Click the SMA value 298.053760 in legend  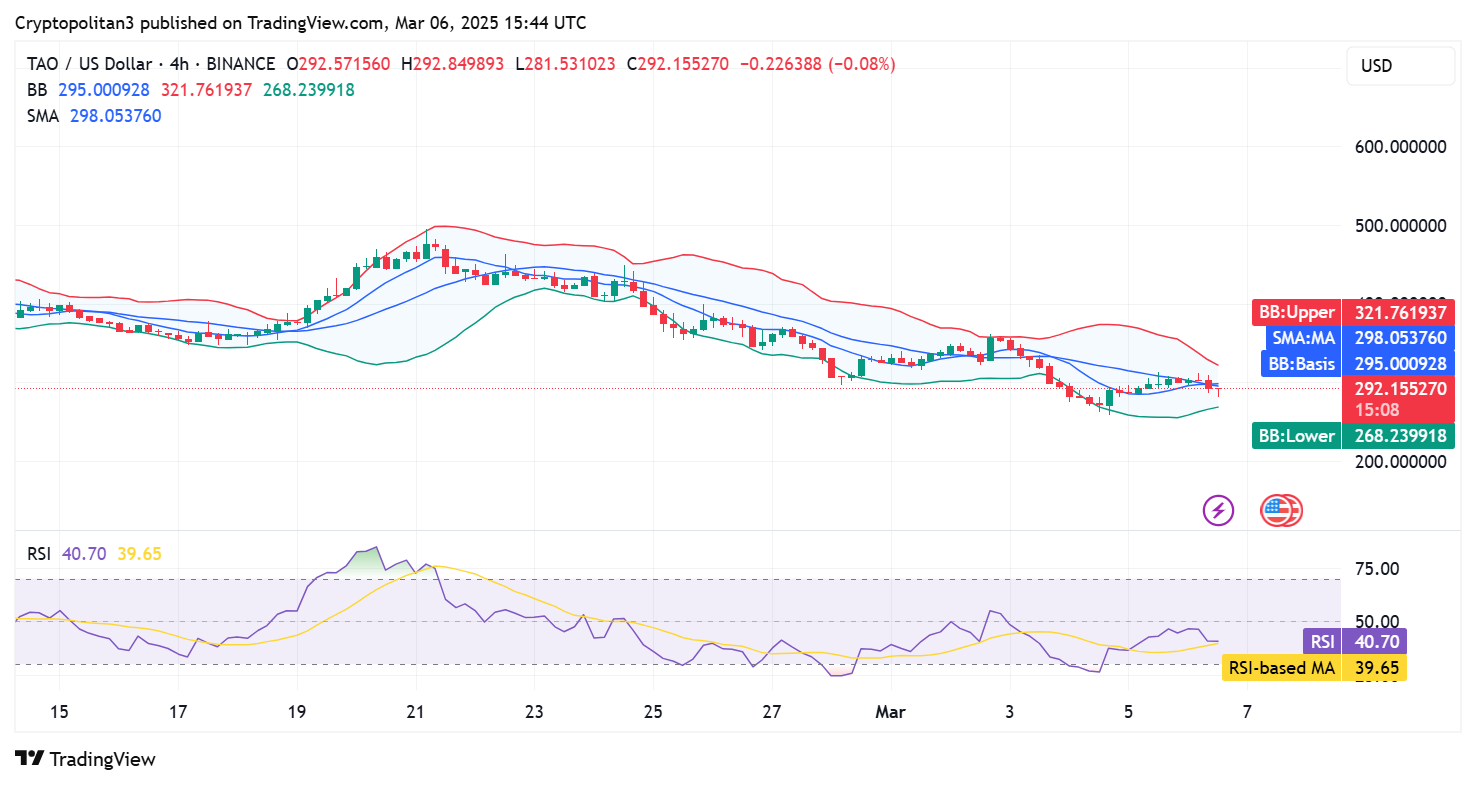click(115, 116)
